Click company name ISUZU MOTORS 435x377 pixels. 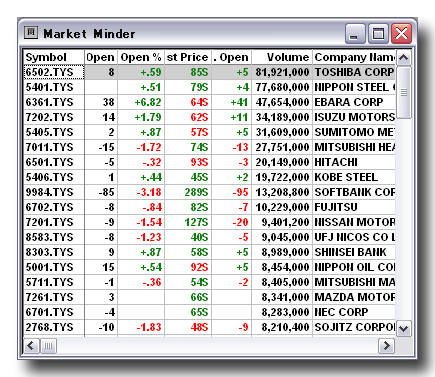tap(355, 117)
